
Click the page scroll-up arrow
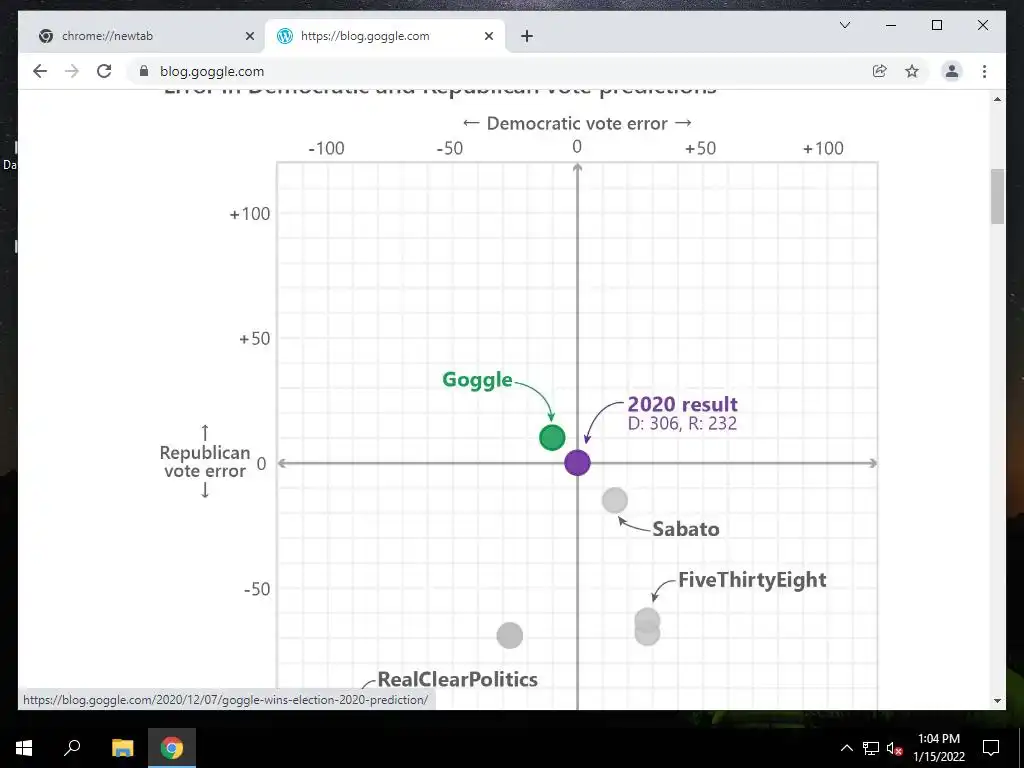[997, 99]
